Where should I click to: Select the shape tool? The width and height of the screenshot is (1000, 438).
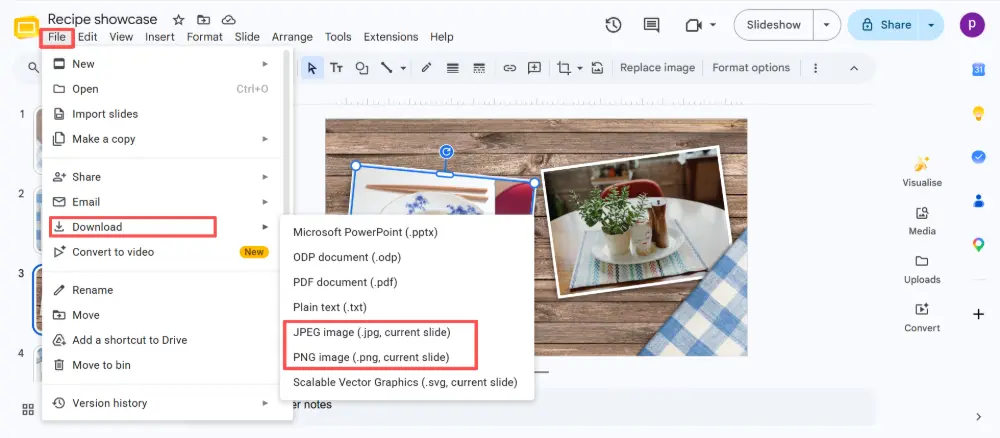(x=362, y=68)
